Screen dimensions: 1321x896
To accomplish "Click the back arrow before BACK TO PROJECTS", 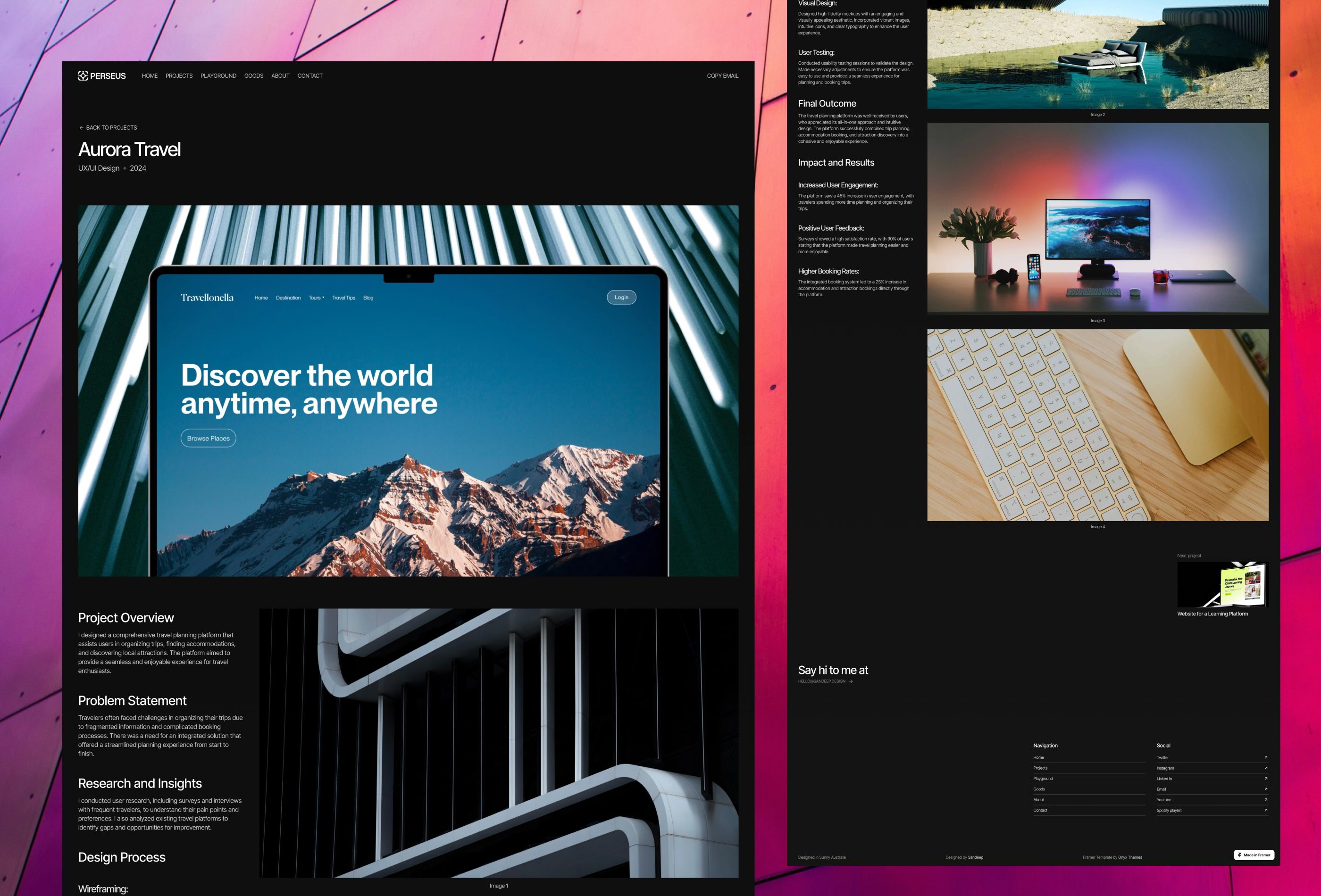I will tap(81, 127).
